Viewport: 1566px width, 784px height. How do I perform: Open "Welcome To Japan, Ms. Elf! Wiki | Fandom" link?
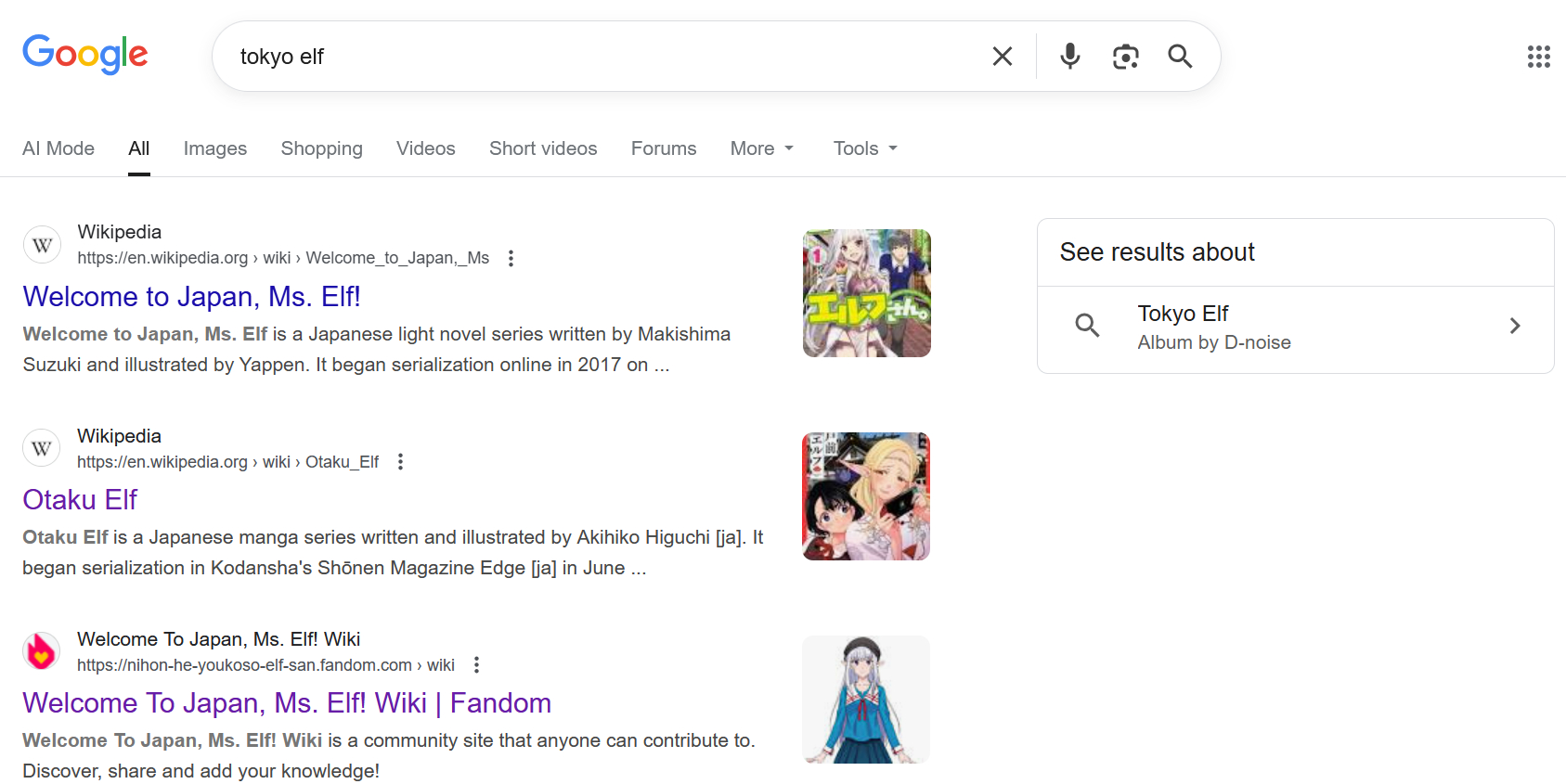pyautogui.click(x=287, y=703)
